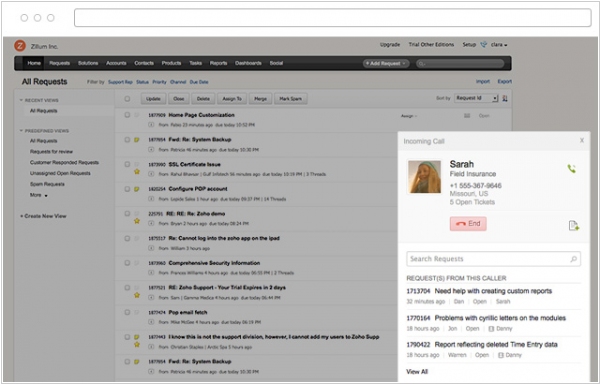Click the star on Zoho Supp users request
This screenshot has width=600, height=384.
pos(137,344)
